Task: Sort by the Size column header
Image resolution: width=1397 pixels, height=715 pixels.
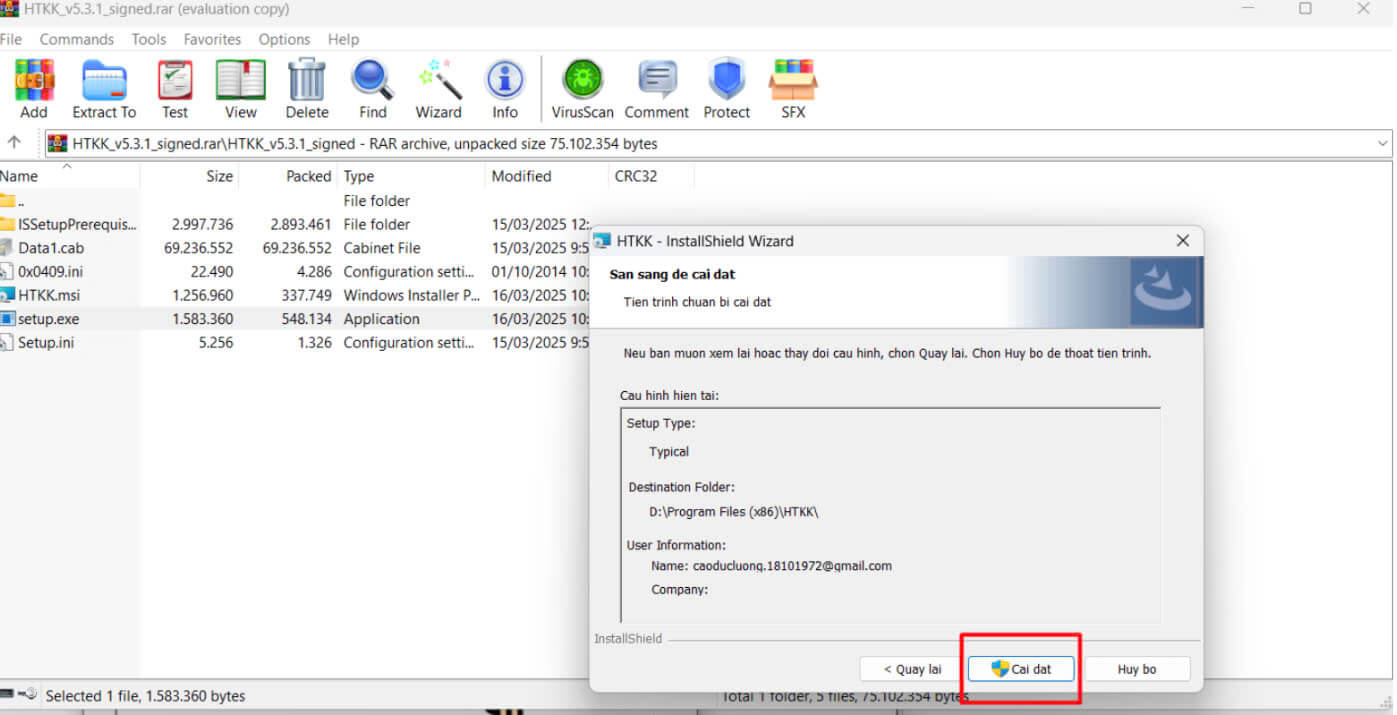Action: point(190,176)
